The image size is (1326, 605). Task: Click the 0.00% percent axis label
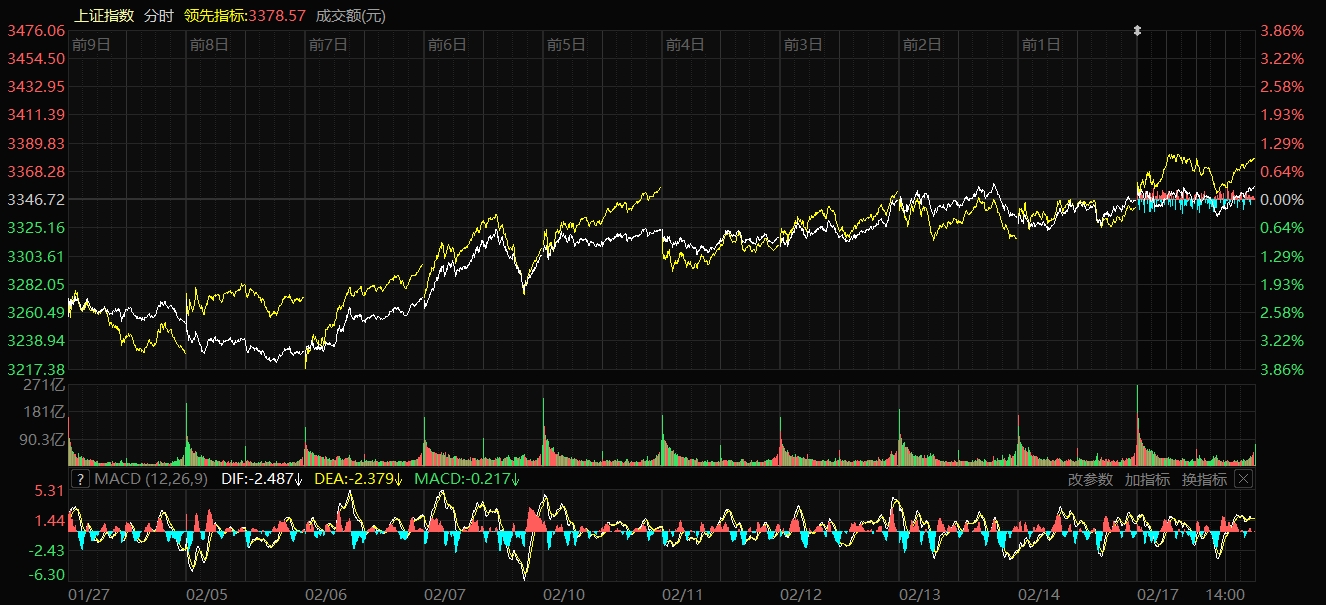[1283, 200]
